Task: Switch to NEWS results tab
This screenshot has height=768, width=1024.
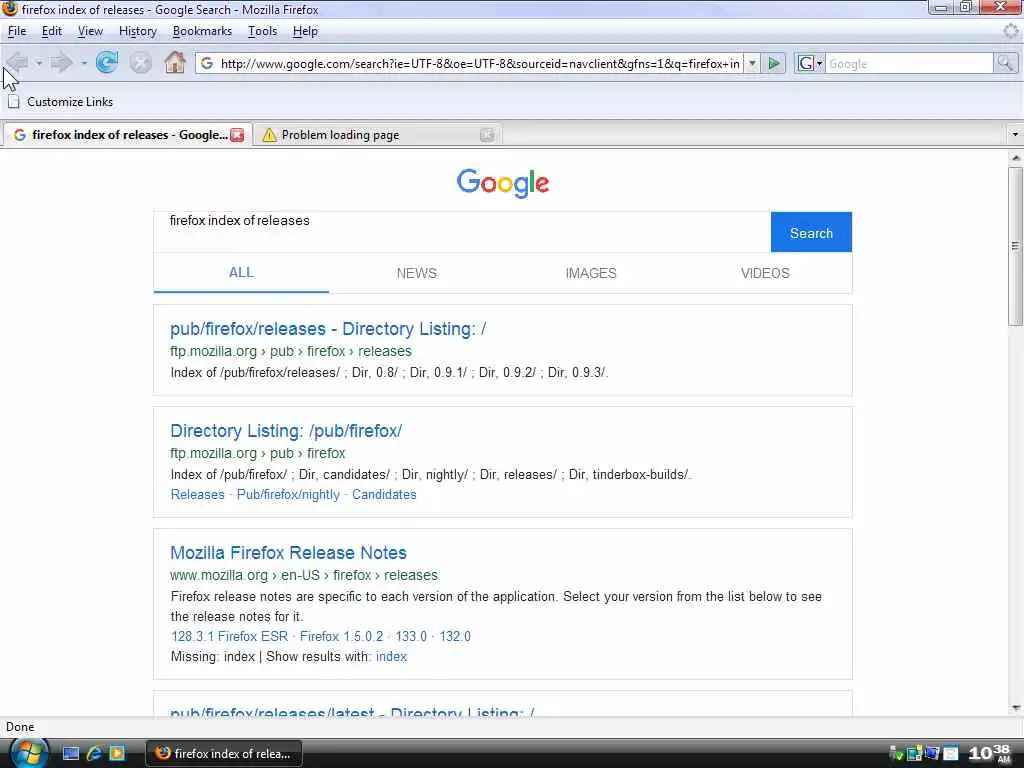Action: point(417,273)
